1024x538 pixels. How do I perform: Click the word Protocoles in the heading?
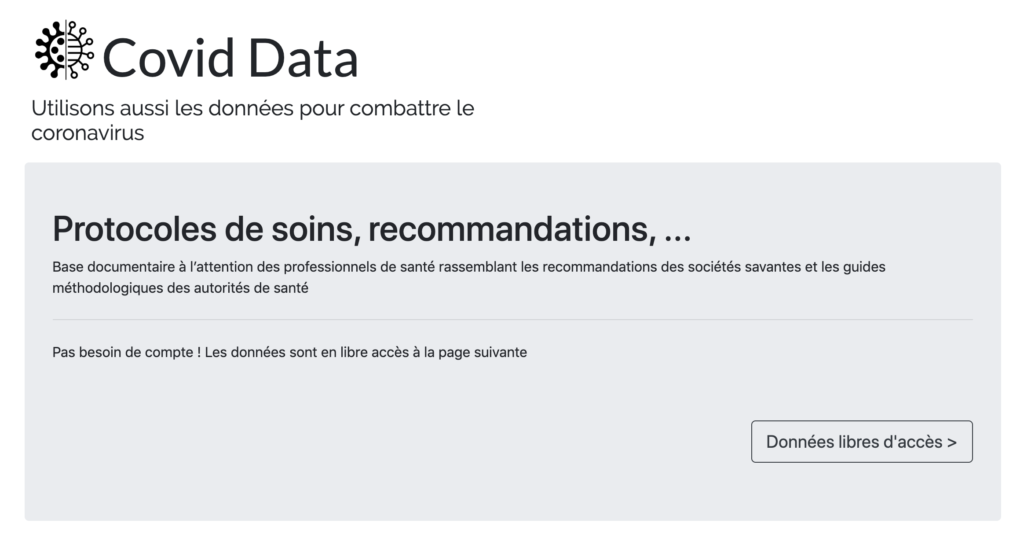point(135,229)
